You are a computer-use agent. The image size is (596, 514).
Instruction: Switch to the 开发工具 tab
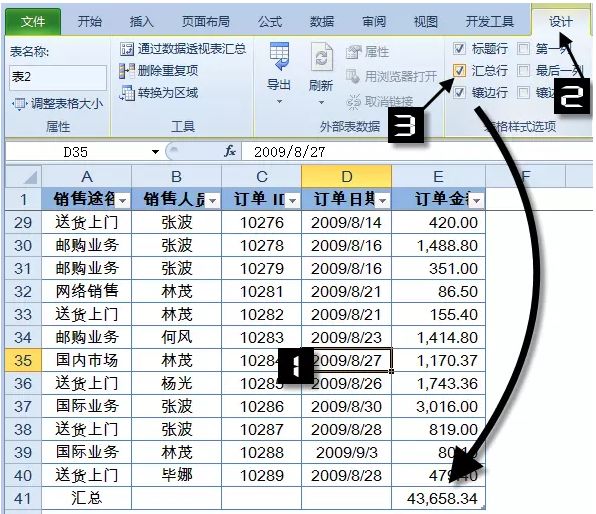click(x=490, y=22)
